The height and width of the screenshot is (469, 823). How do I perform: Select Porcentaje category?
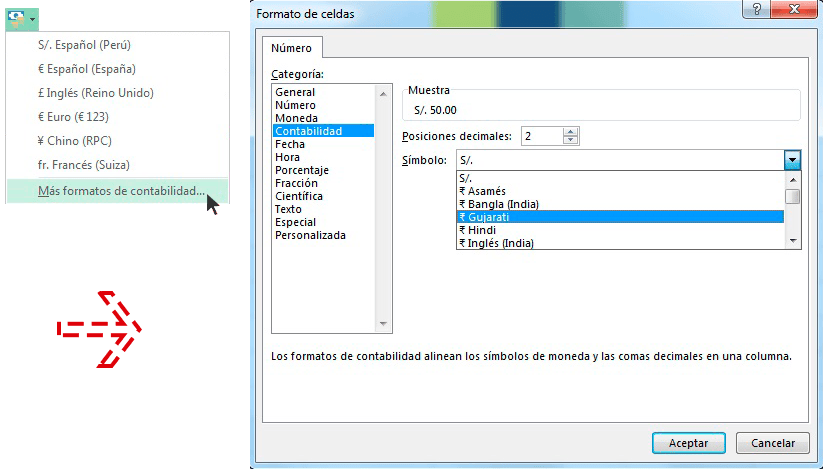(x=323, y=170)
